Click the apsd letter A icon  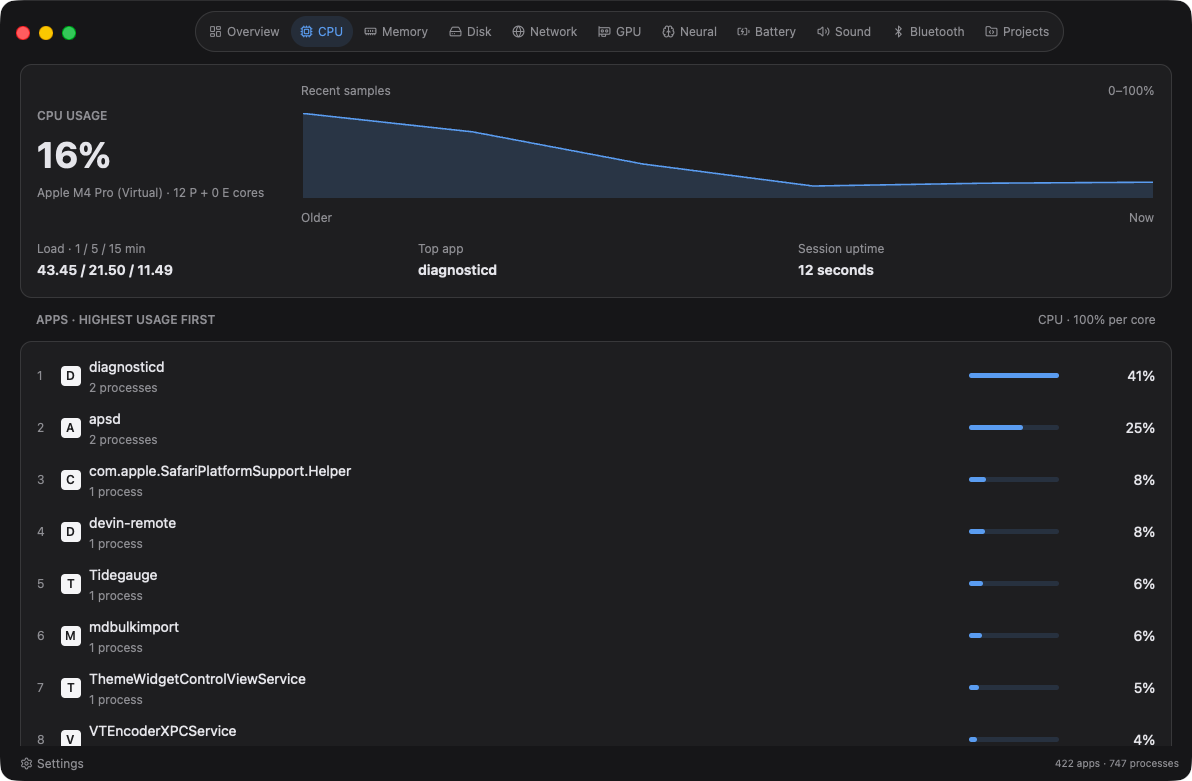[71, 428]
